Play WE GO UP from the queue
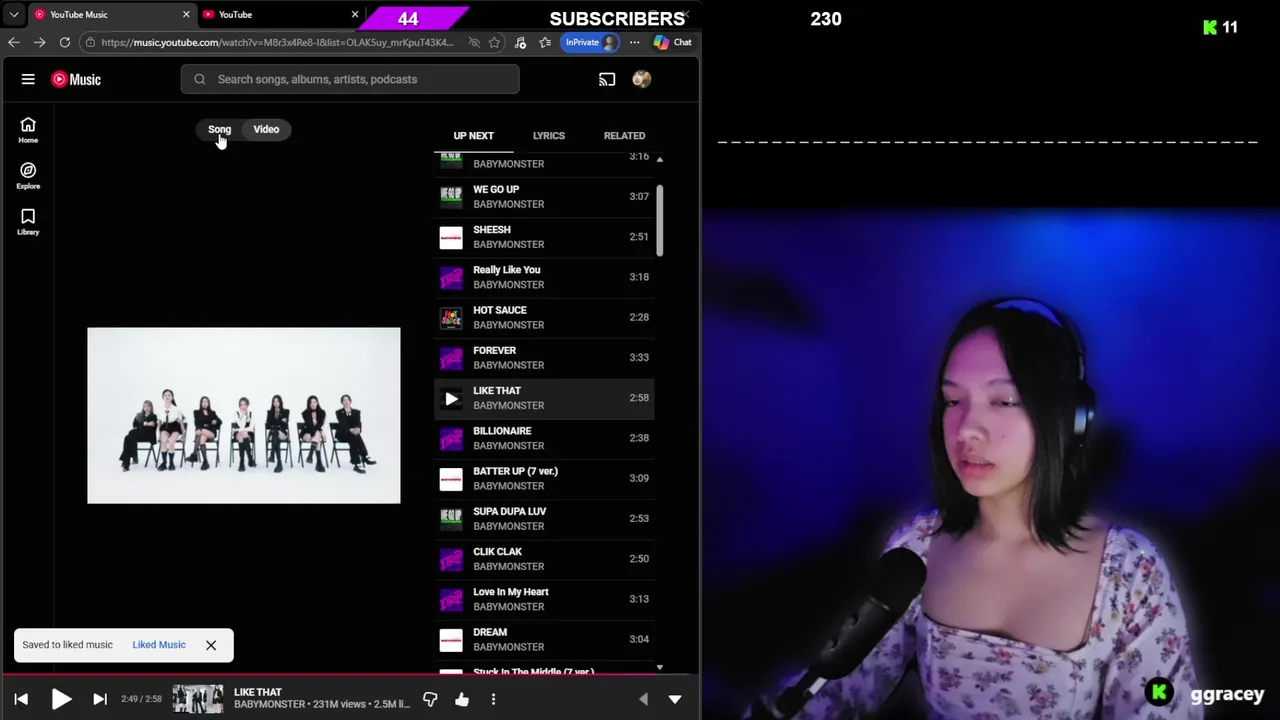1280x720 pixels. [x=545, y=197]
